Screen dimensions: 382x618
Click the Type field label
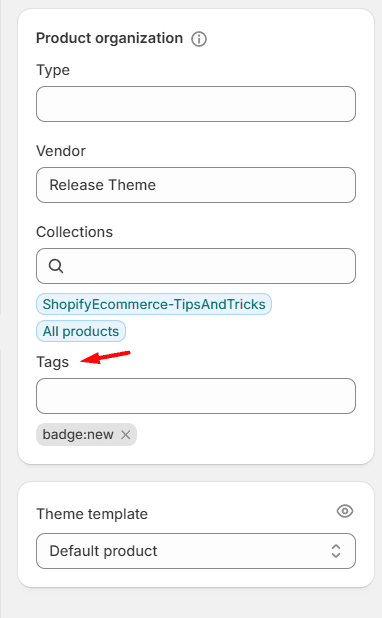(x=53, y=70)
